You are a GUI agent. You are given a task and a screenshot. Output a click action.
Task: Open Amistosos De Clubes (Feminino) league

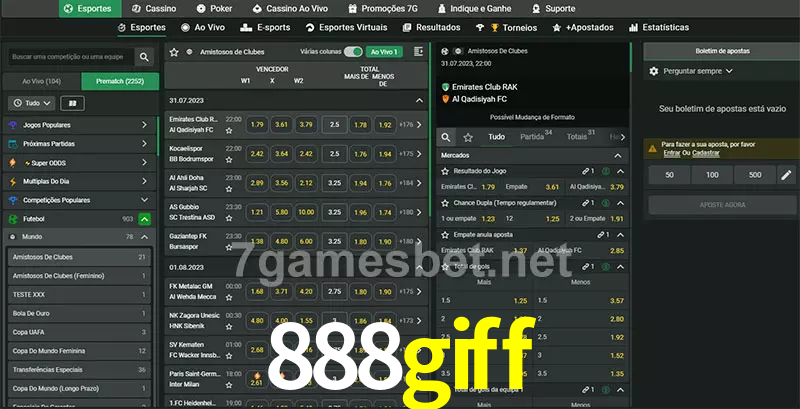pos(79,276)
